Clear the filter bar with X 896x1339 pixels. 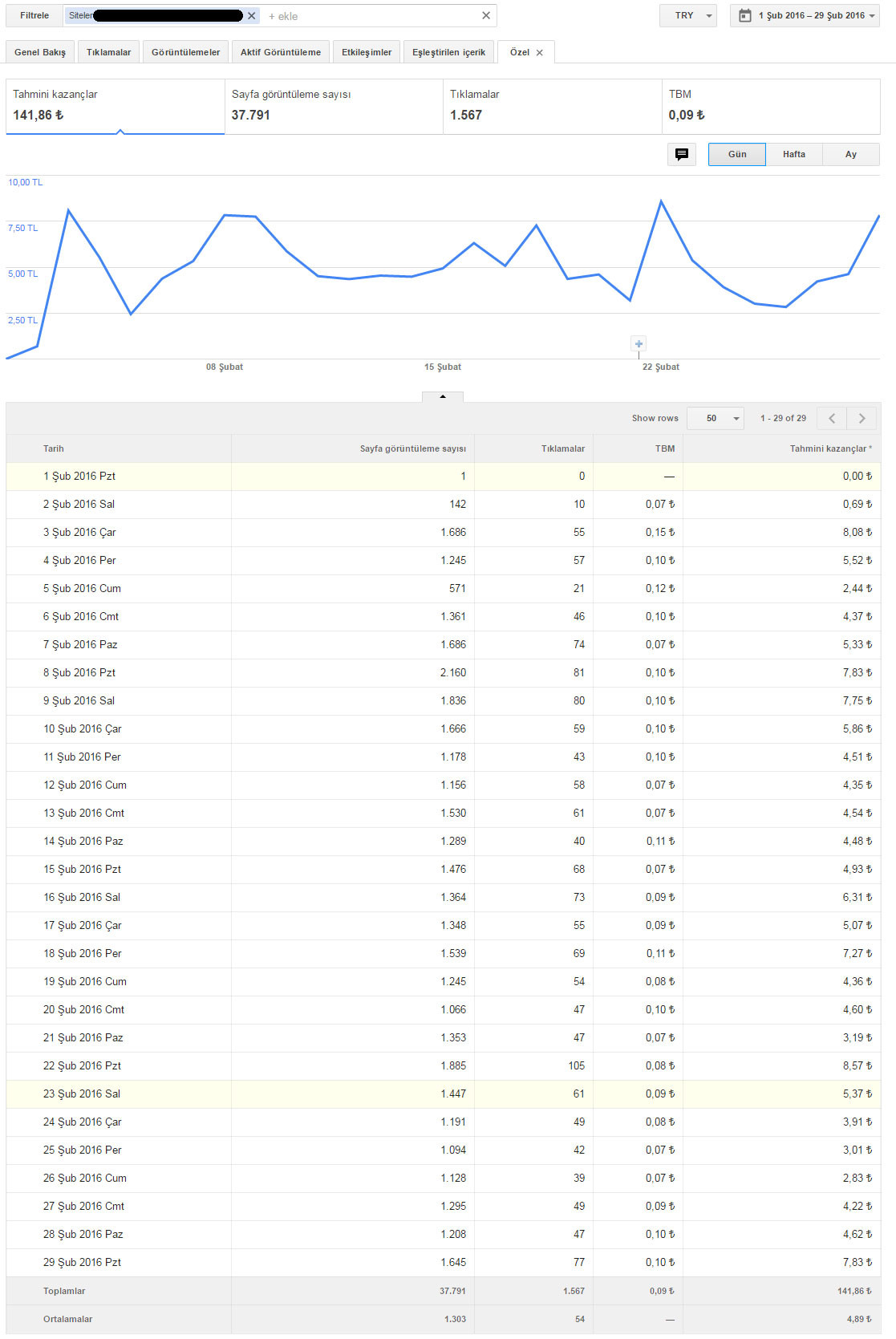485,15
